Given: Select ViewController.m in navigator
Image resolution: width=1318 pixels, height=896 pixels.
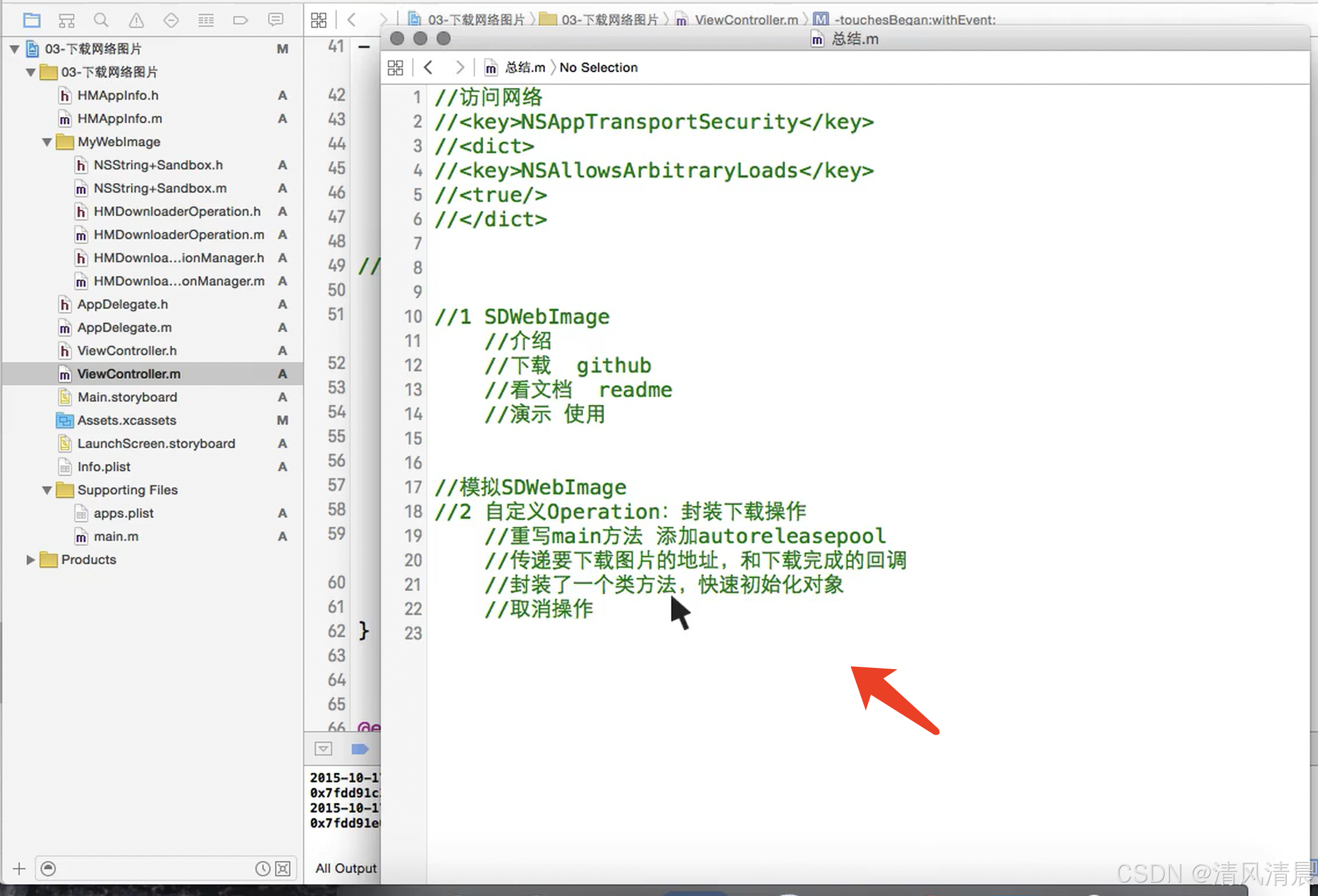Looking at the screenshot, I should pyautogui.click(x=129, y=374).
